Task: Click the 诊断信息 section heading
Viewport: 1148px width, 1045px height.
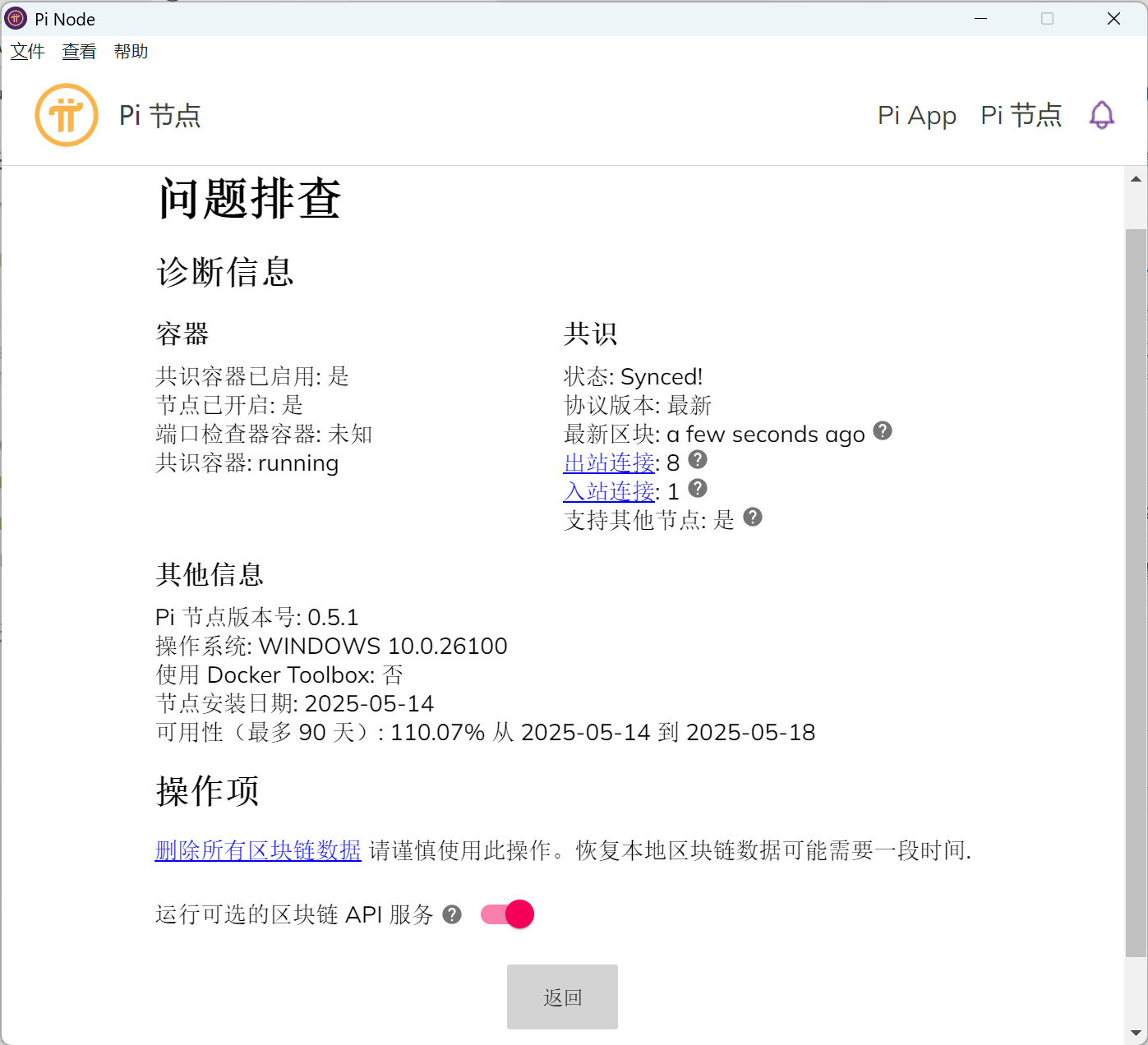Action: tap(225, 272)
